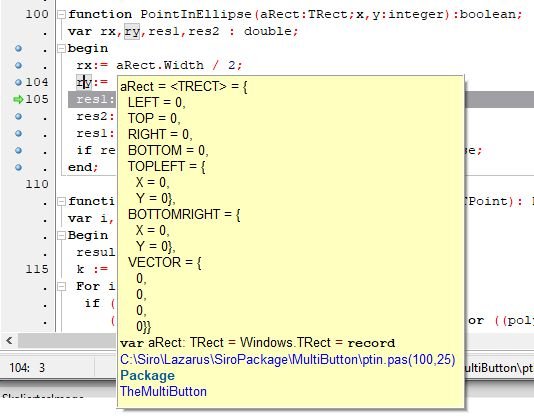Image resolution: width=534 pixels, height=418 pixels.
Task: Click the horizontal scrollbar left arrow
Action: pos(9,340)
